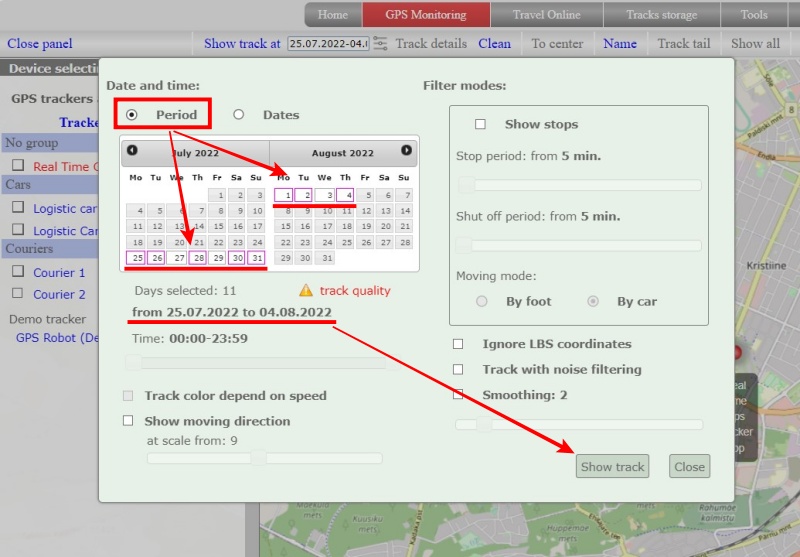The height and width of the screenshot is (557, 800).
Task: Click the previous month arrow in calendar
Action: (132, 151)
